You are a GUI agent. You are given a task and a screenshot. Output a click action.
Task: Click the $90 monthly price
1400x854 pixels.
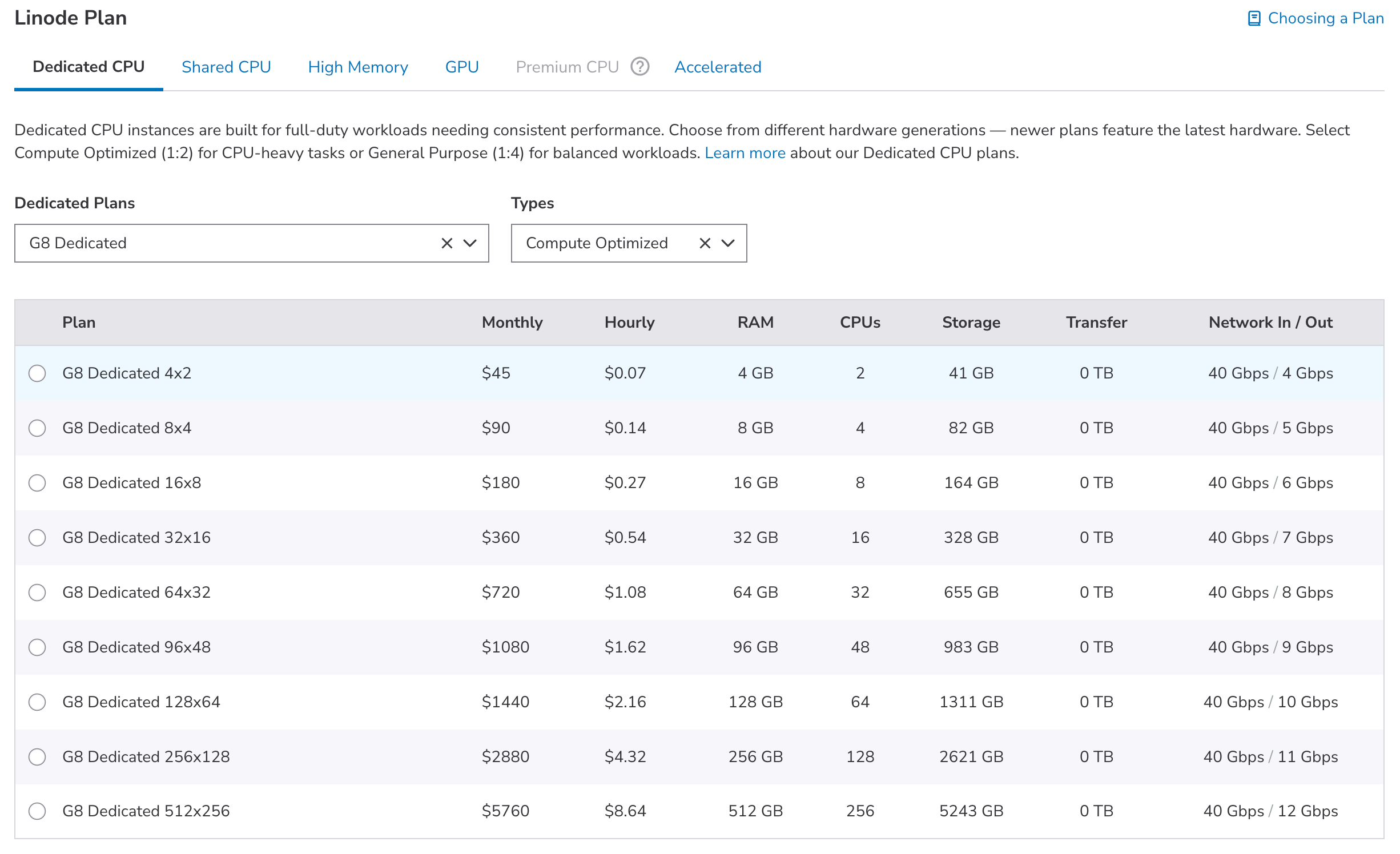[x=496, y=428]
